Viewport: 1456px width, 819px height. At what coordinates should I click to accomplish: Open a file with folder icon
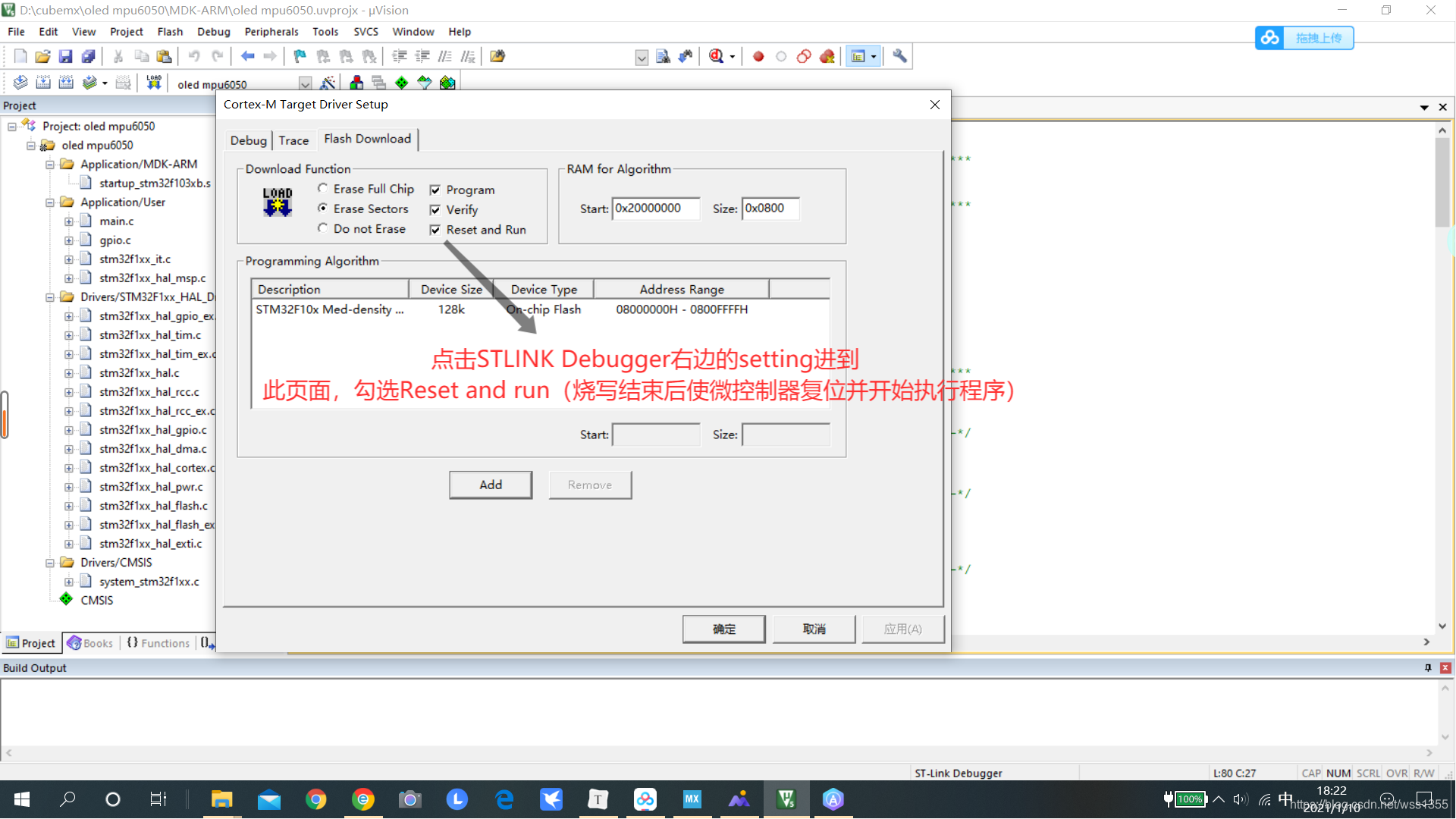click(x=43, y=56)
